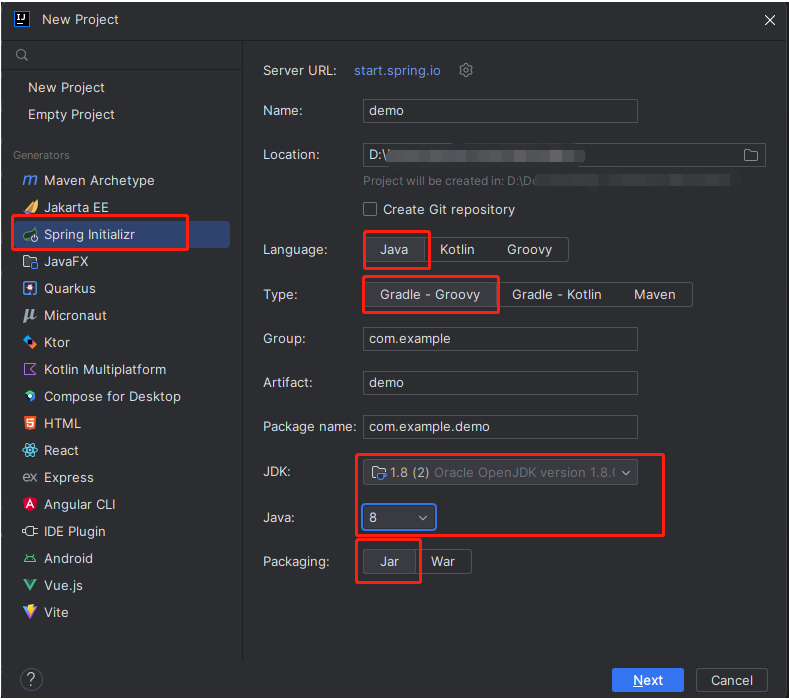
Task: Select Kotlin as the language
Action: coord(457,250)
